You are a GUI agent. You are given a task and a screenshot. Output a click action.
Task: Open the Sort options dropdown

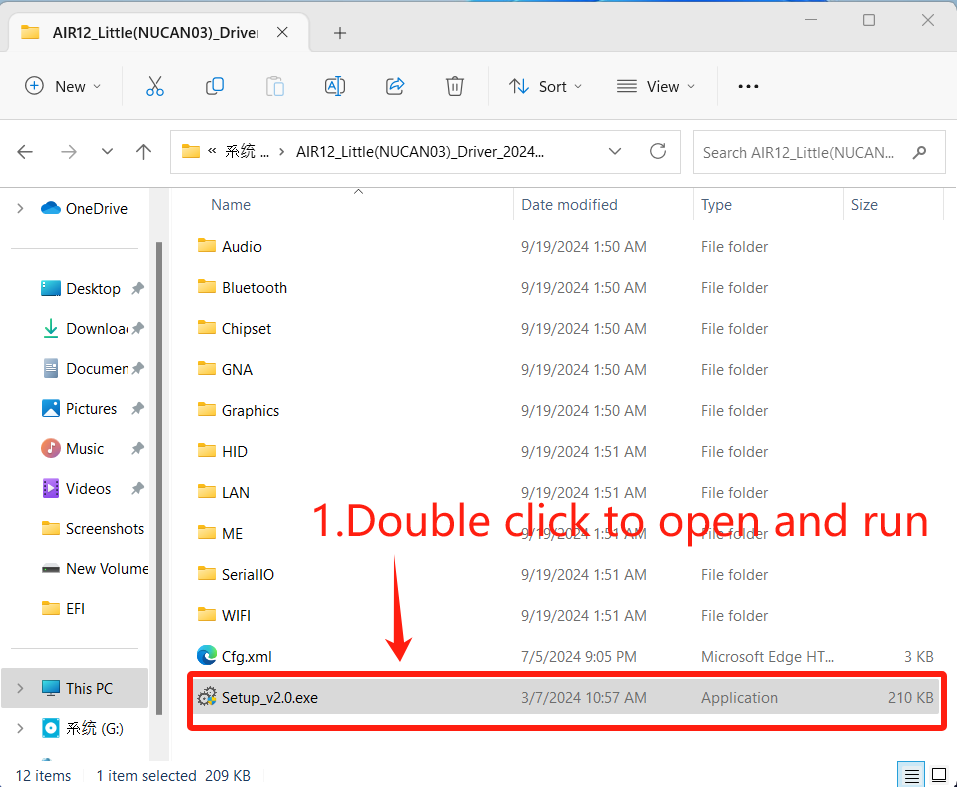[x=545, y=86]
